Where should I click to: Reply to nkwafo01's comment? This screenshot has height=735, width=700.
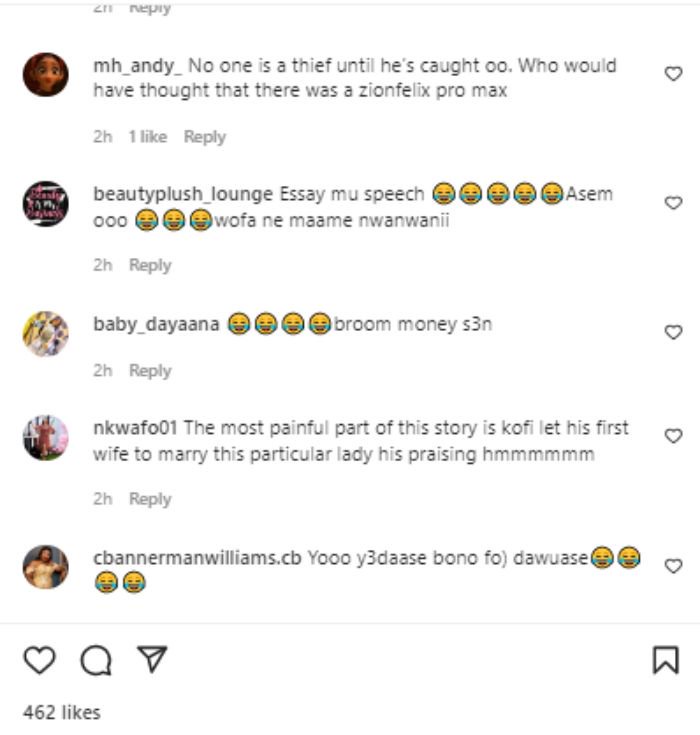coord(150,499)
